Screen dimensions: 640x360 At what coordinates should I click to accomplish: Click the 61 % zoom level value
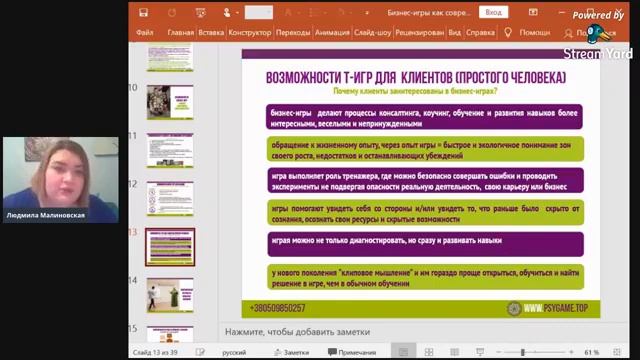tap(591, 352)
